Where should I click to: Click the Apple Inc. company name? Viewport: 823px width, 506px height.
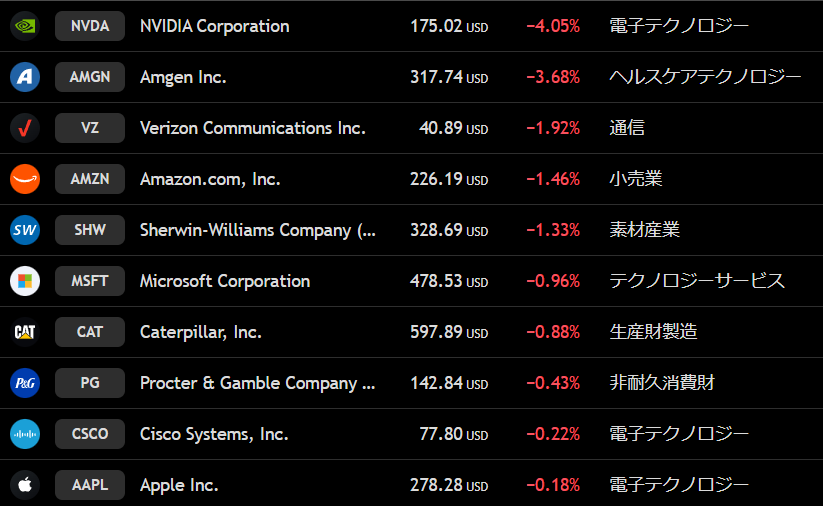click(x=179, y=485)
